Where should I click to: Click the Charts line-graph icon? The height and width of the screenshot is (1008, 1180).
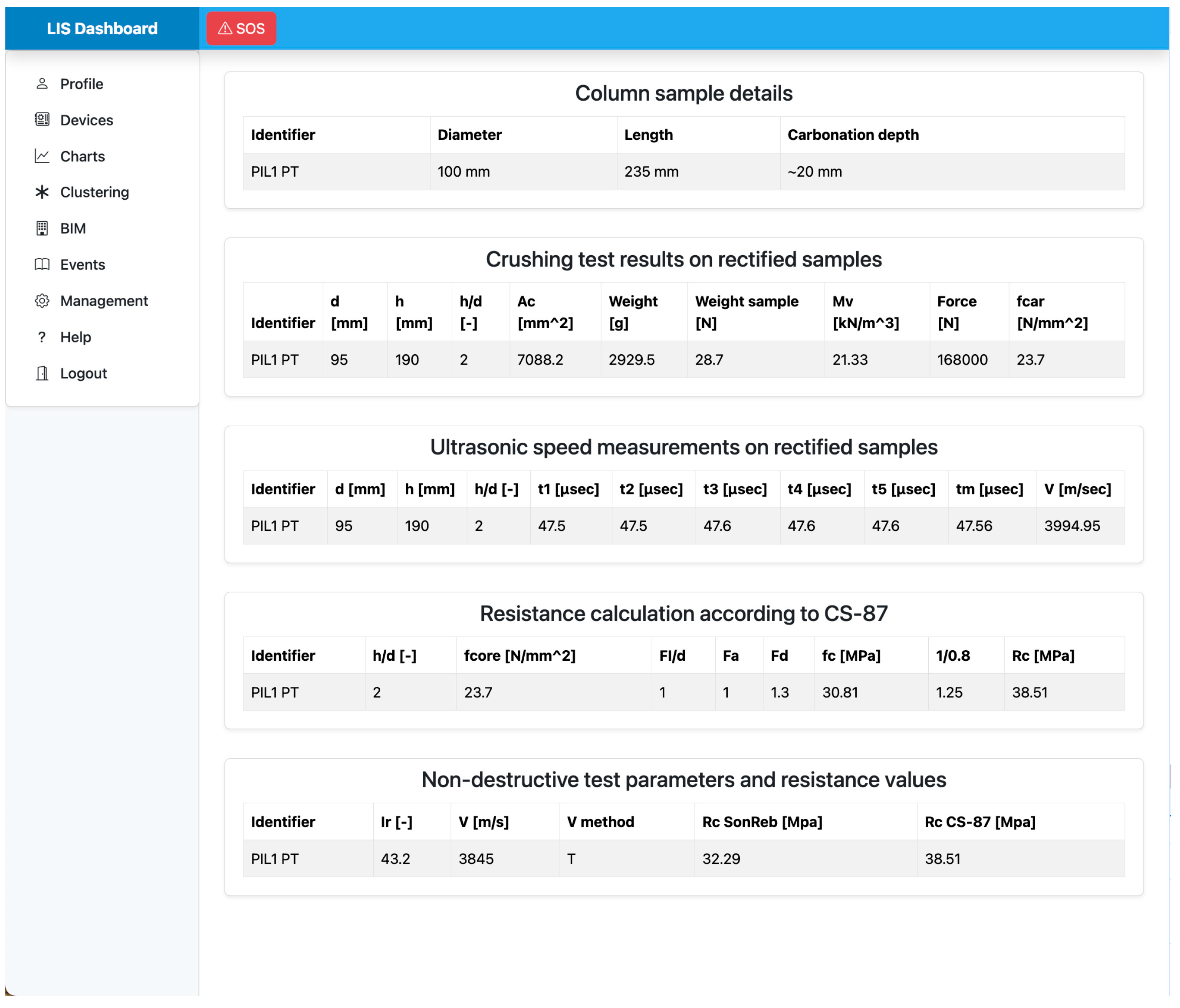click(x=42, y=156)
